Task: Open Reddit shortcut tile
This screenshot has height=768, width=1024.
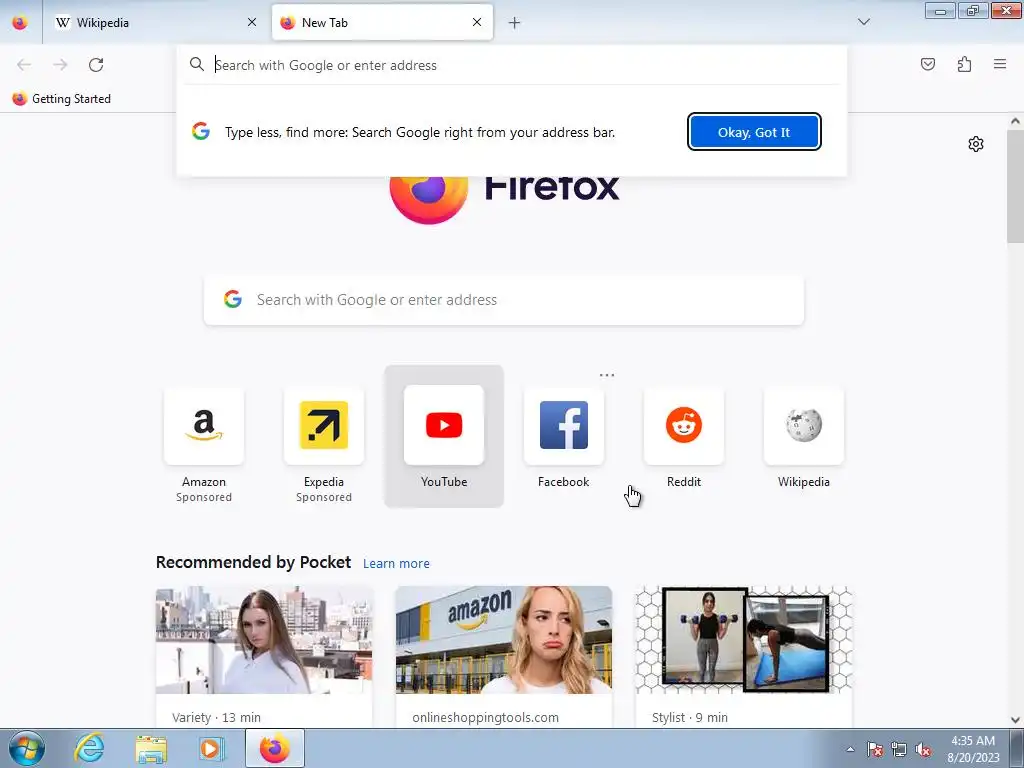Action: pyautogui.click(x=684, y=438)
